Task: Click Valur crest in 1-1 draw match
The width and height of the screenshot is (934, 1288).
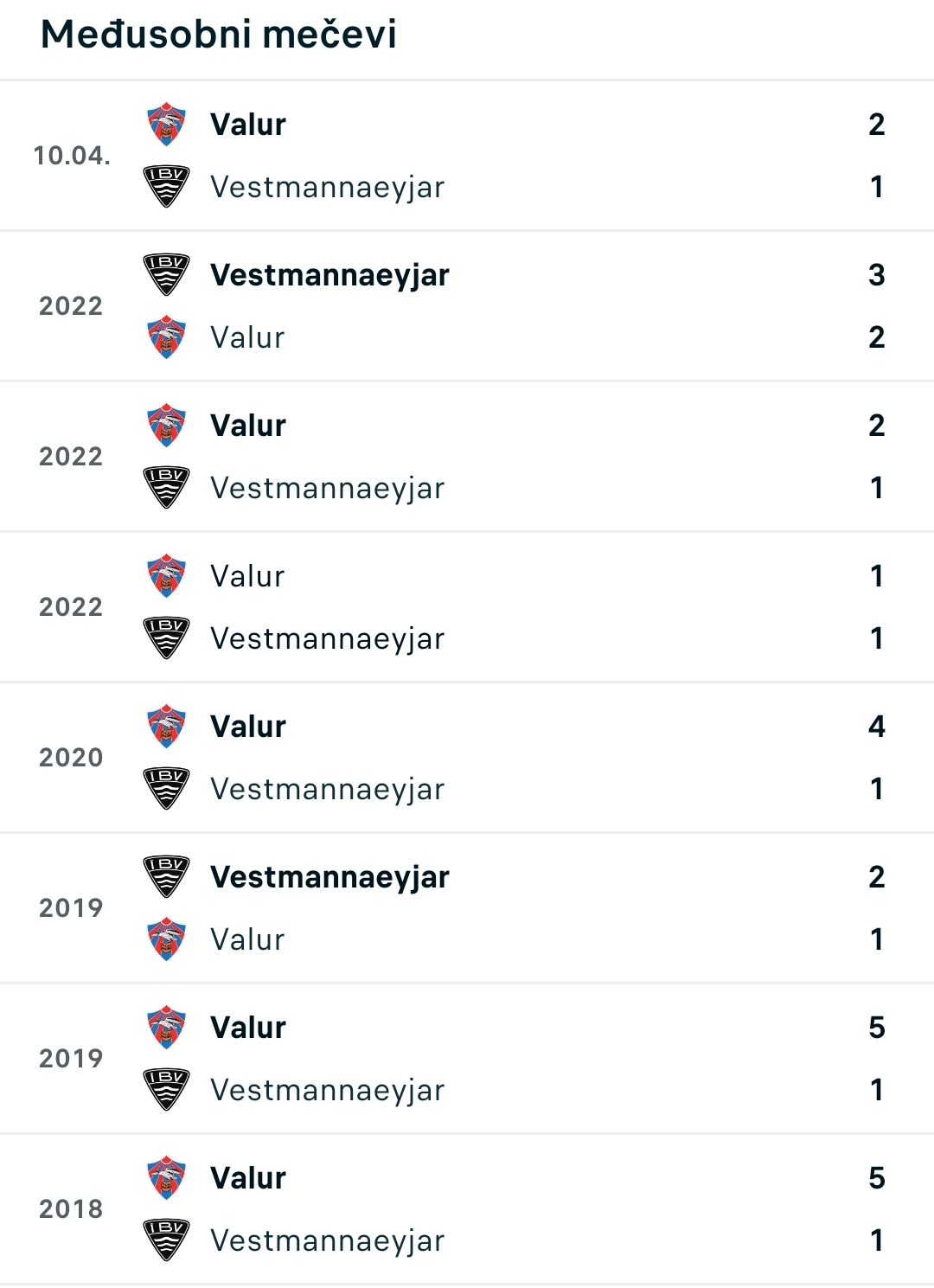Action: [166, 575]
